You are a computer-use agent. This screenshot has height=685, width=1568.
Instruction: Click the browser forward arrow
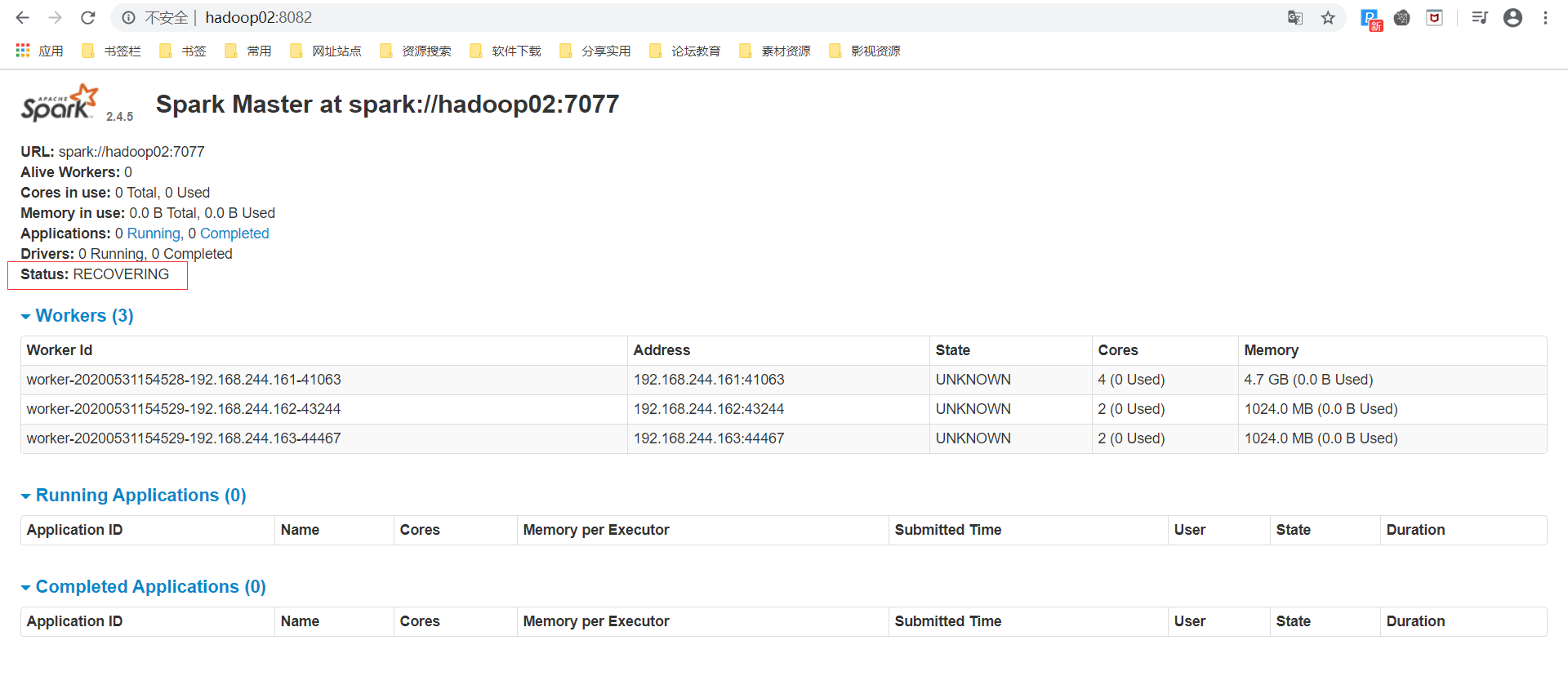55,17
